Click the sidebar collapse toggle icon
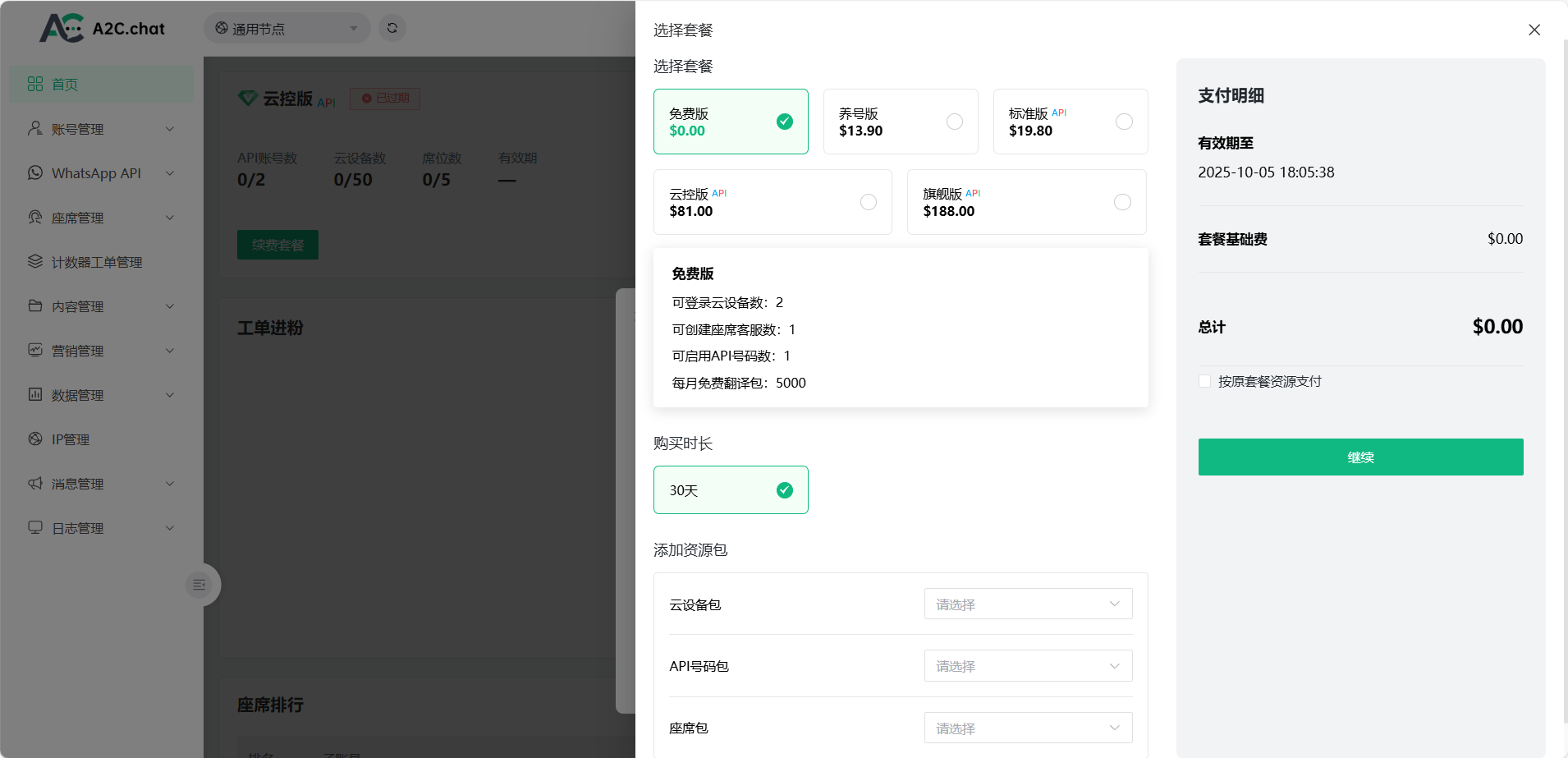The image size is (1568, 758). click(199, 585)
